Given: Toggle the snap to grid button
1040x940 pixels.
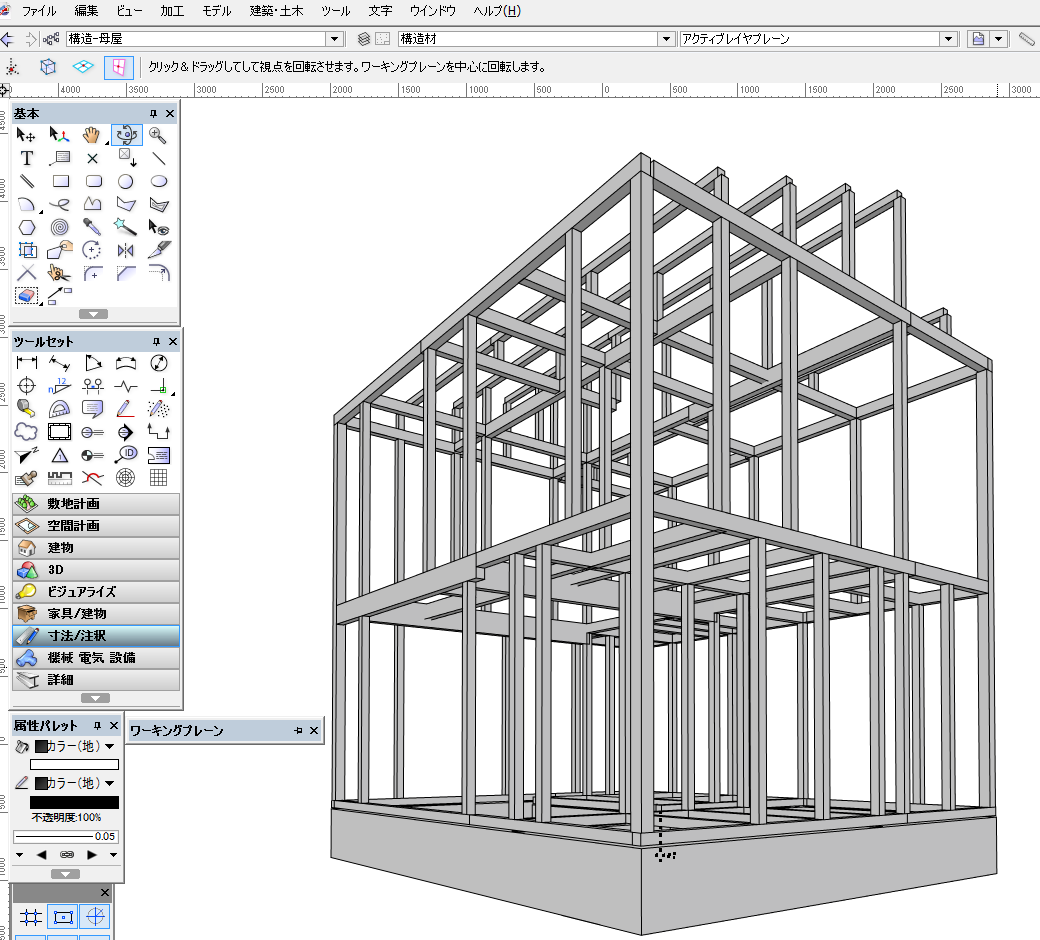Looking at the screenshot, I should coord(31,917).
